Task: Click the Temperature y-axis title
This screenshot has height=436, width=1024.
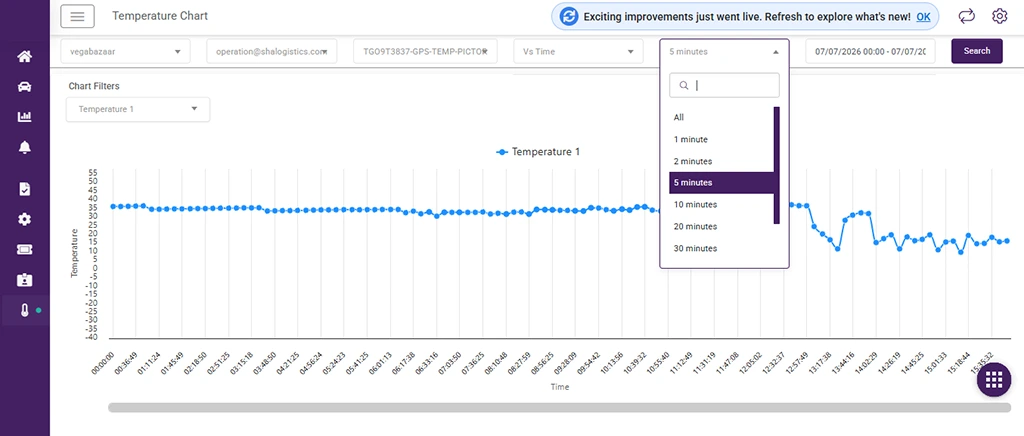Action: (74, 253)
